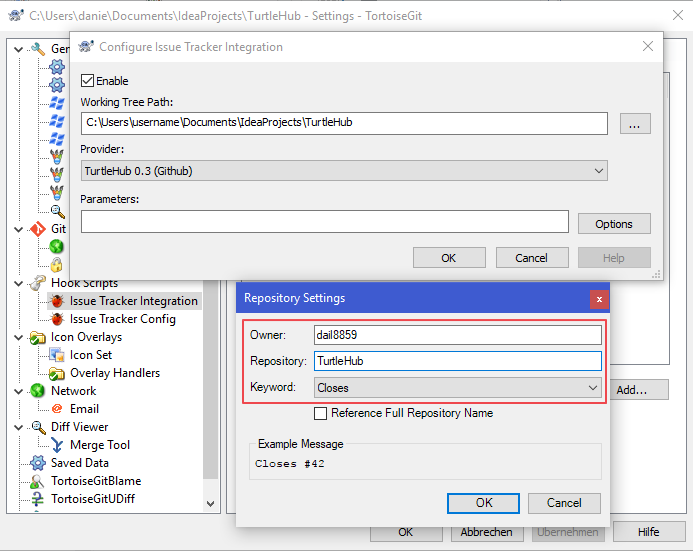The image size is (693, 551).
Task: Open Icon Set settings page
Action: point(91,355)
